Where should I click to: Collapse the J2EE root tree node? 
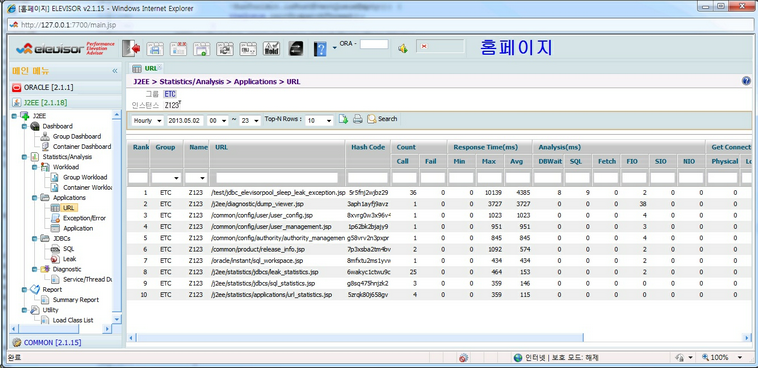coord(14,116)
